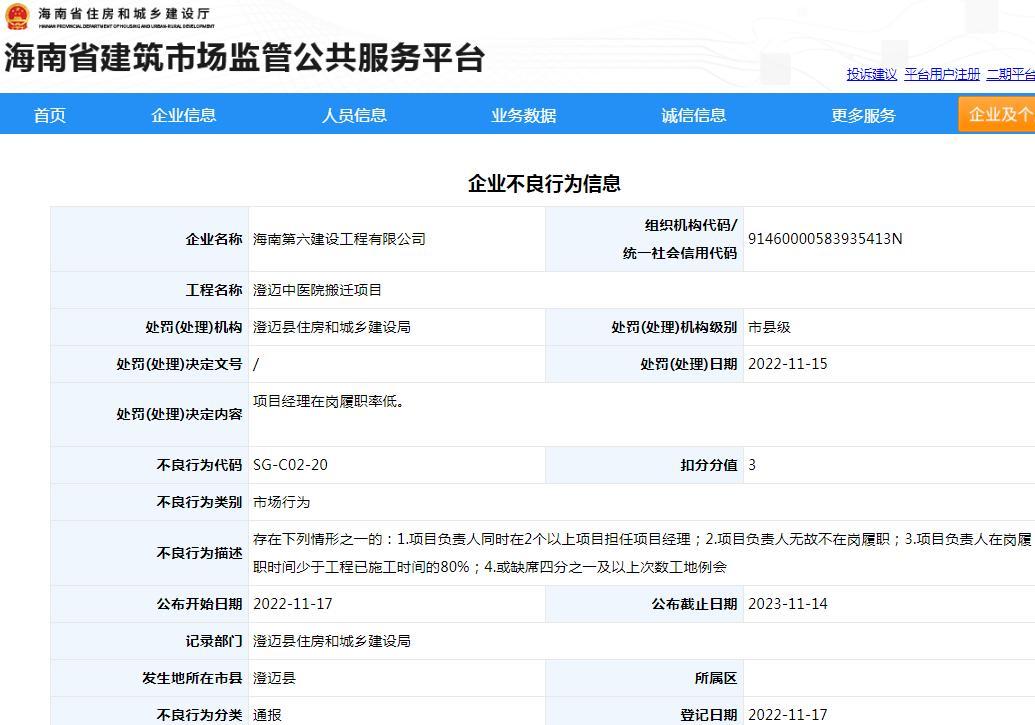Select behavior category 市场行为
This screenshot has height=725, width=1035.
pos(282,502)
